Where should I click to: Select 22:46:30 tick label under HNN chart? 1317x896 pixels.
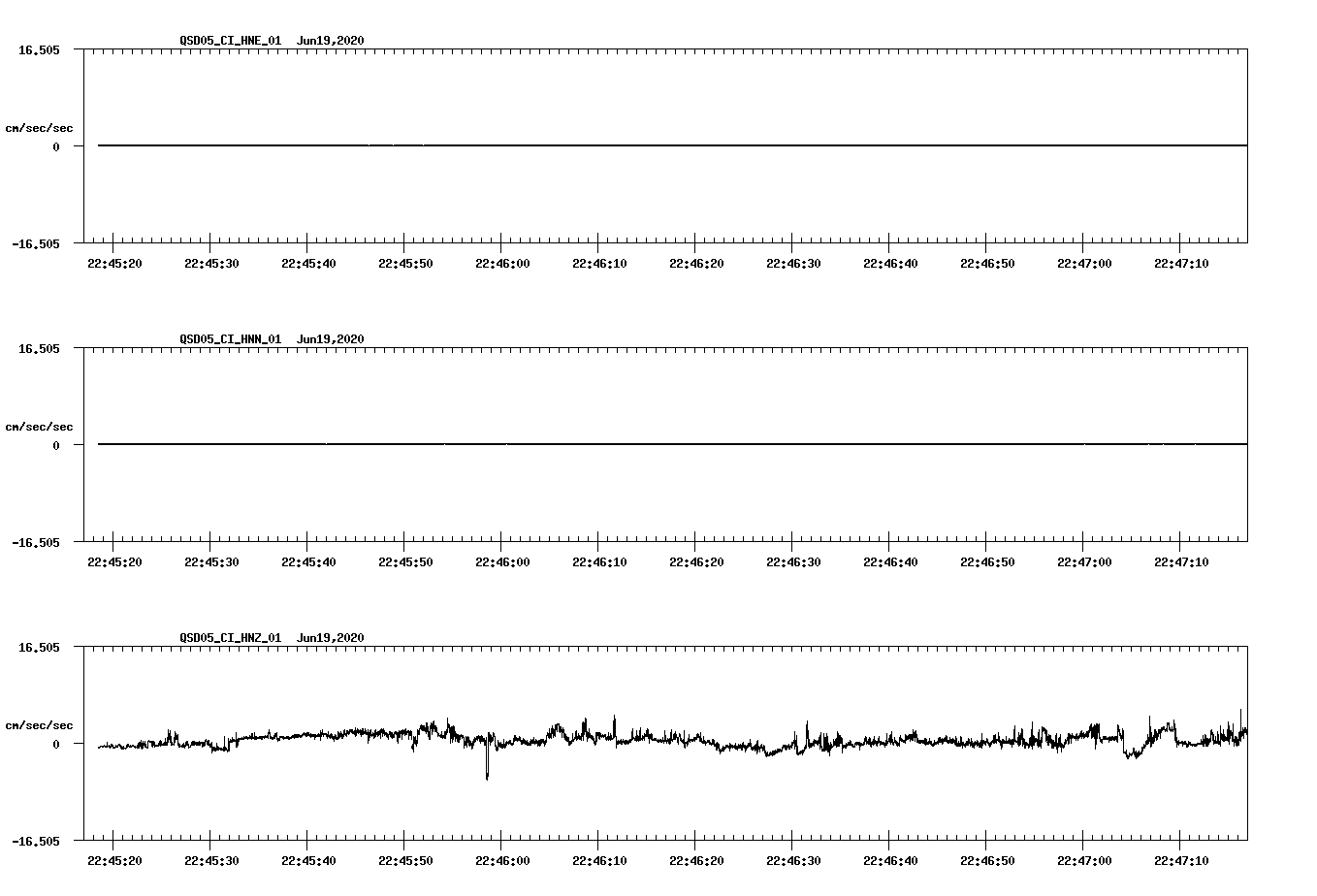pos(793,562)
